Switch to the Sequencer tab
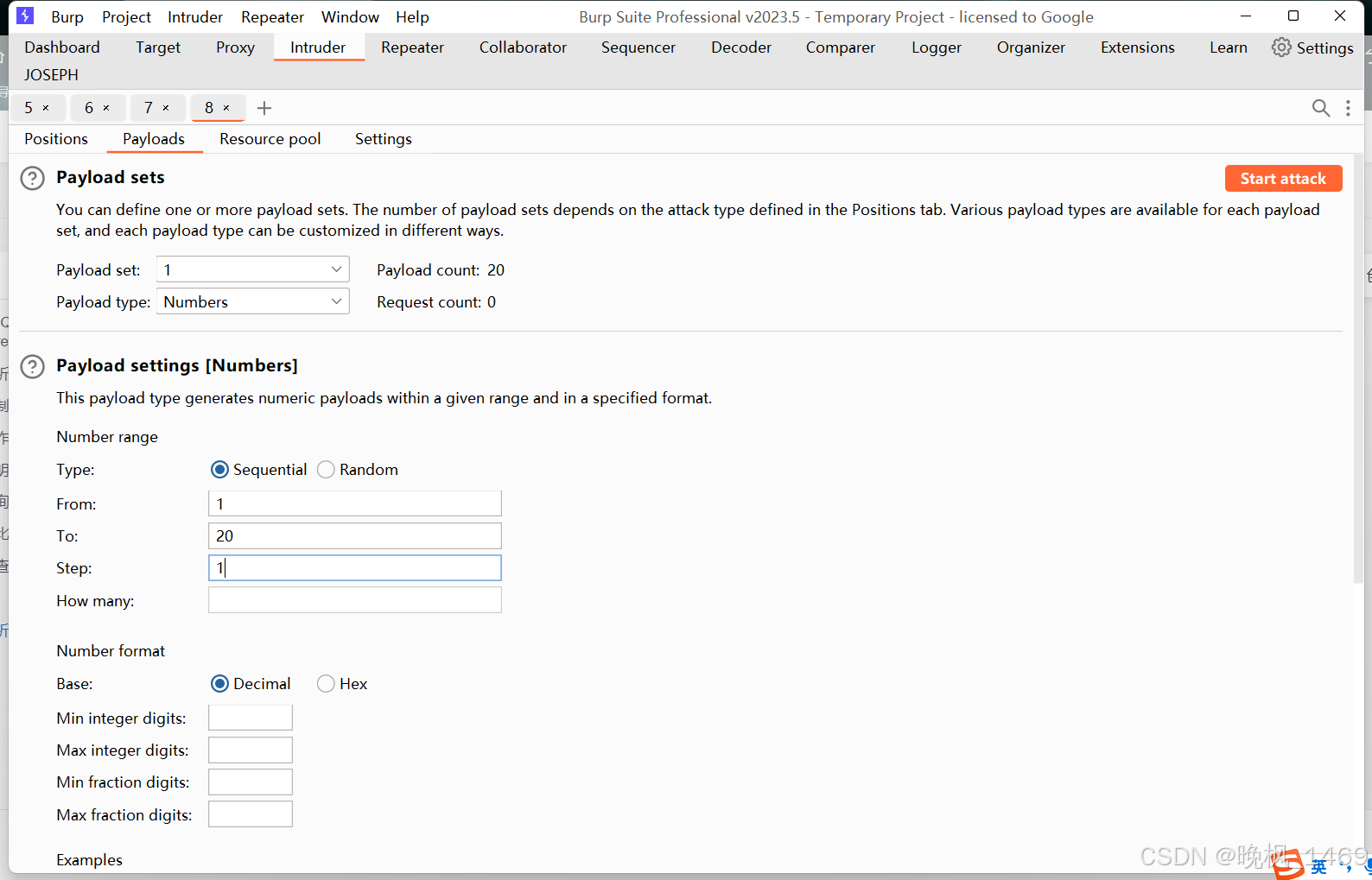The width and height of the screenshot is (1372, 880). [638, 47]
